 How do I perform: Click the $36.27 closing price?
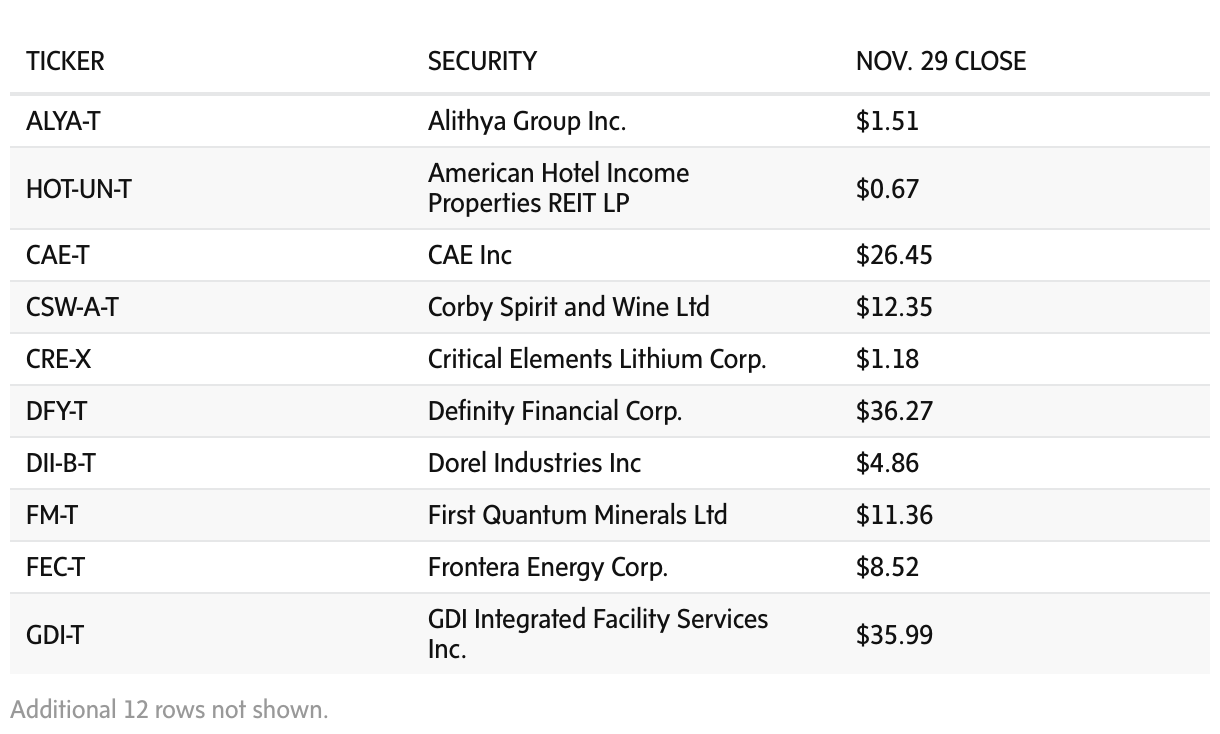(894, 411)
